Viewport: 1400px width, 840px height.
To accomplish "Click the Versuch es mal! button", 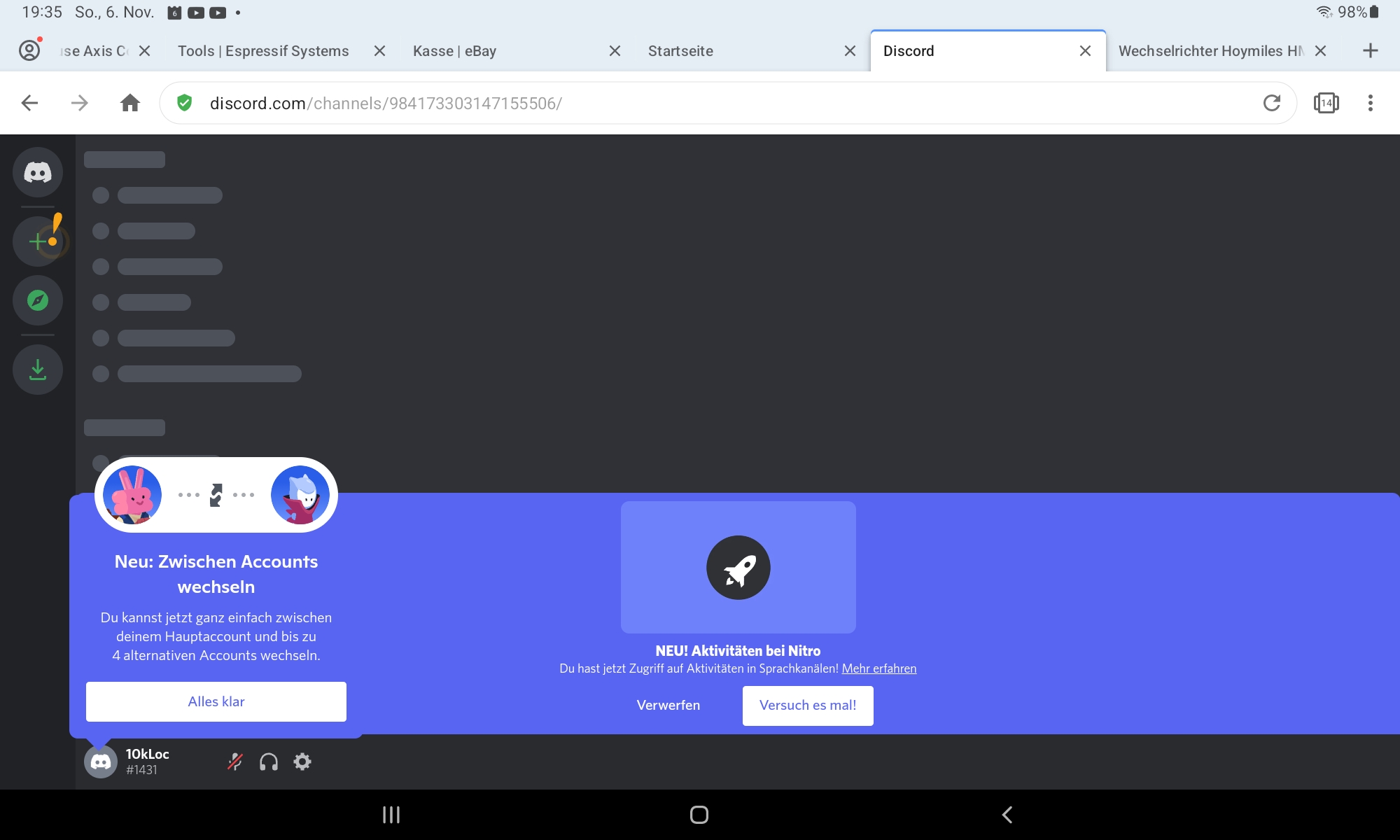I will coord(808,706).
